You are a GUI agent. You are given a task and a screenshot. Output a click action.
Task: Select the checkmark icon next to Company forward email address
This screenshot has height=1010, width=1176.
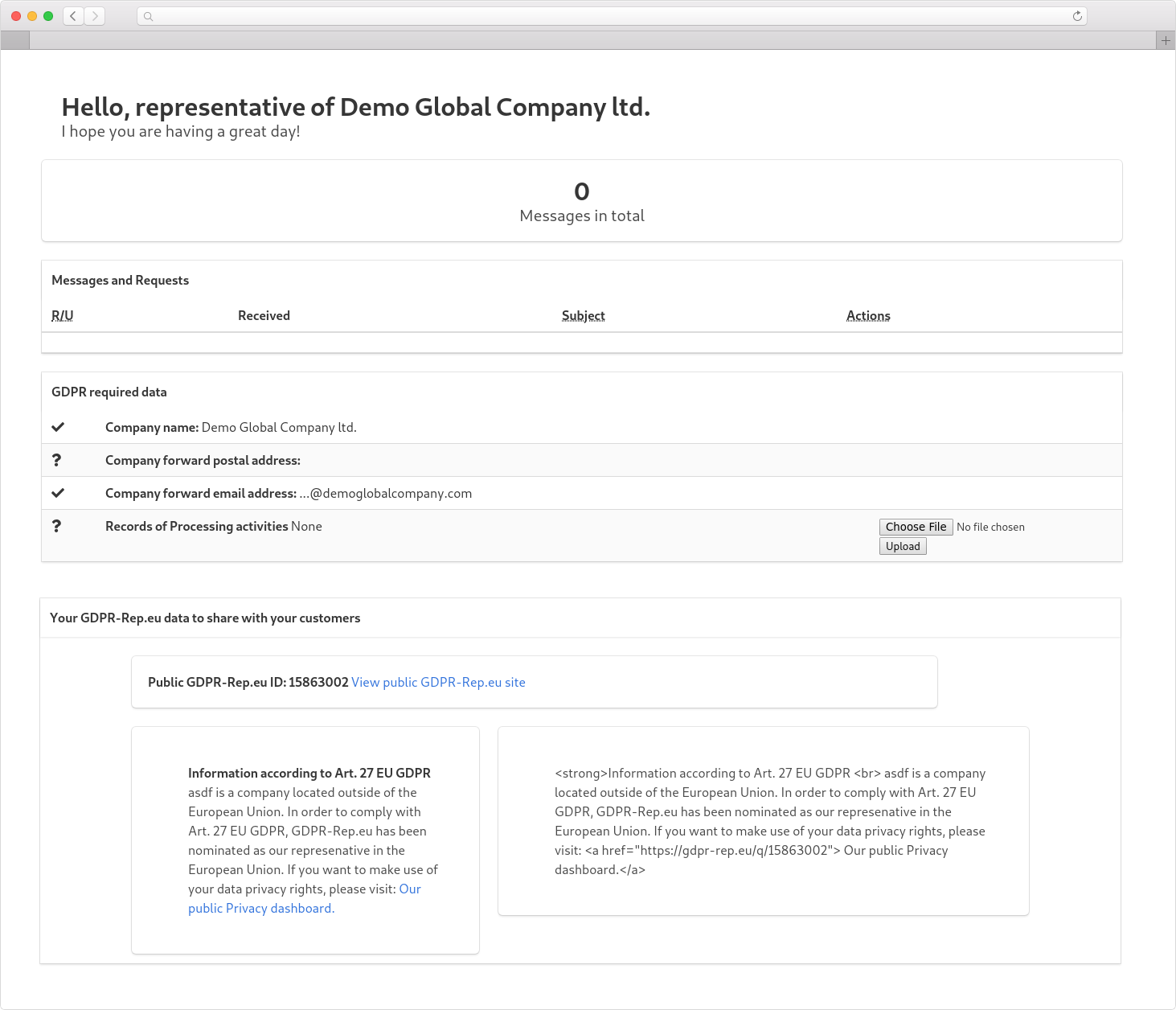point(56,492)
